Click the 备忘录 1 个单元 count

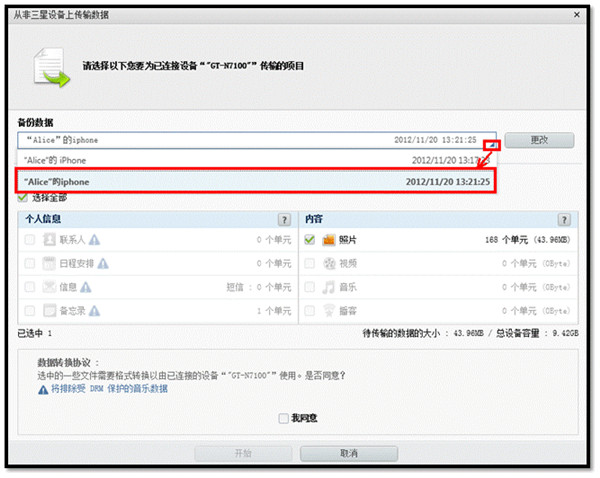274,311
